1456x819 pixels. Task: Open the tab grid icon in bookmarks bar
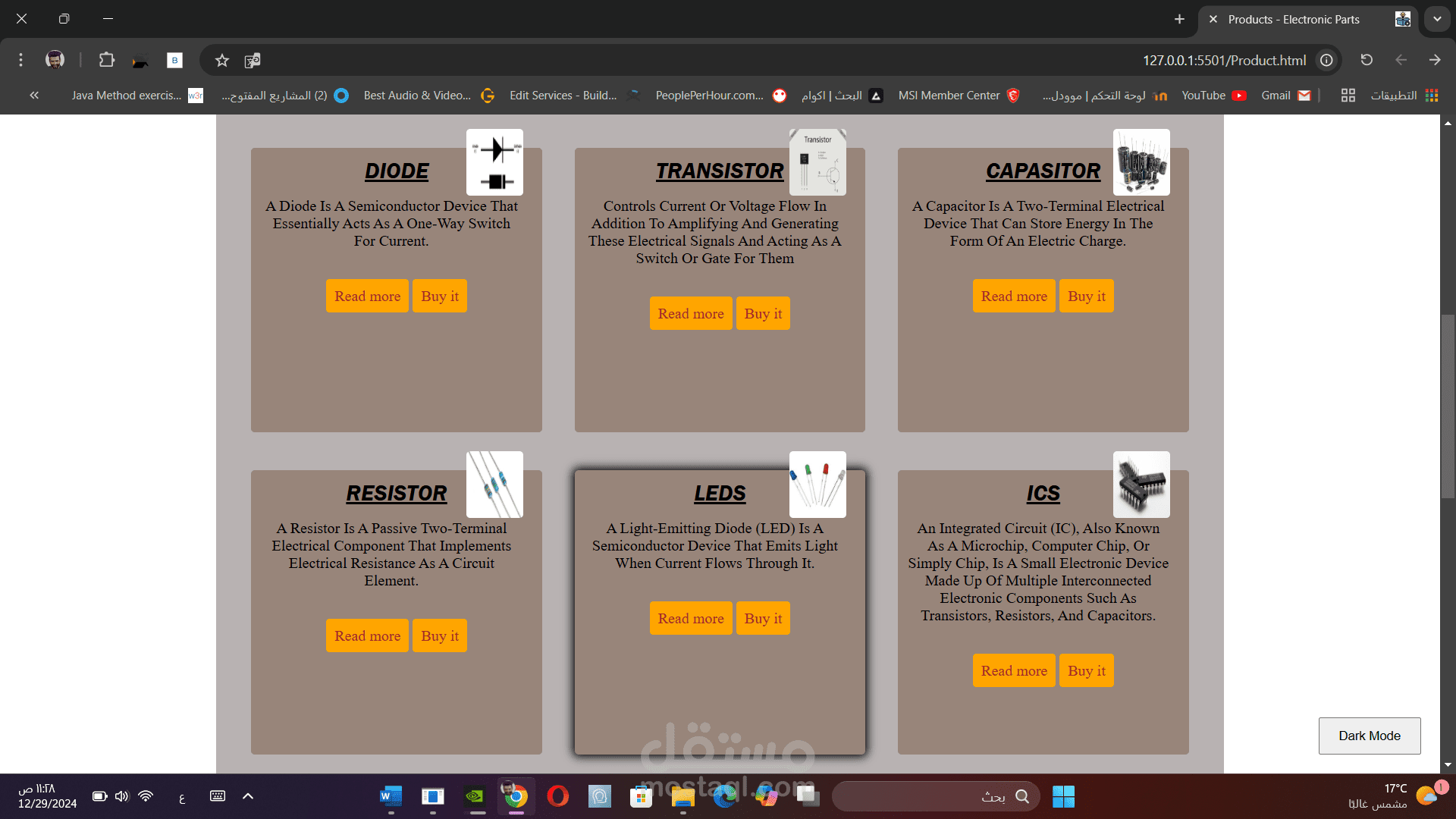[x=1348, y=96]
